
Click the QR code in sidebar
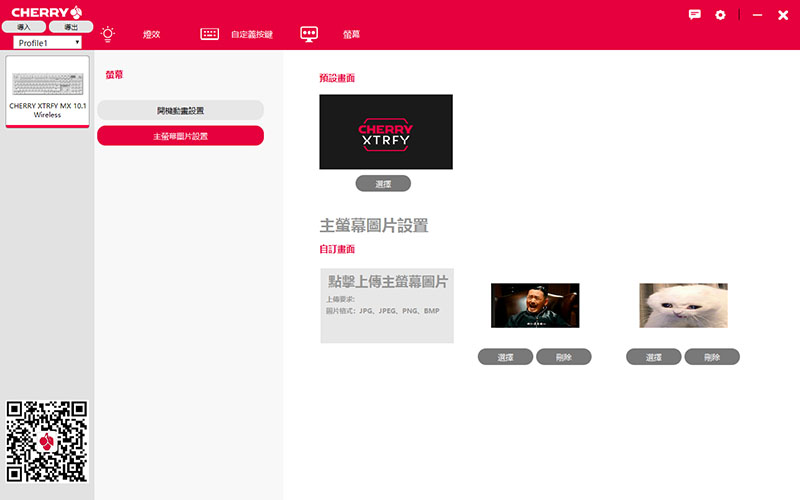47,441
